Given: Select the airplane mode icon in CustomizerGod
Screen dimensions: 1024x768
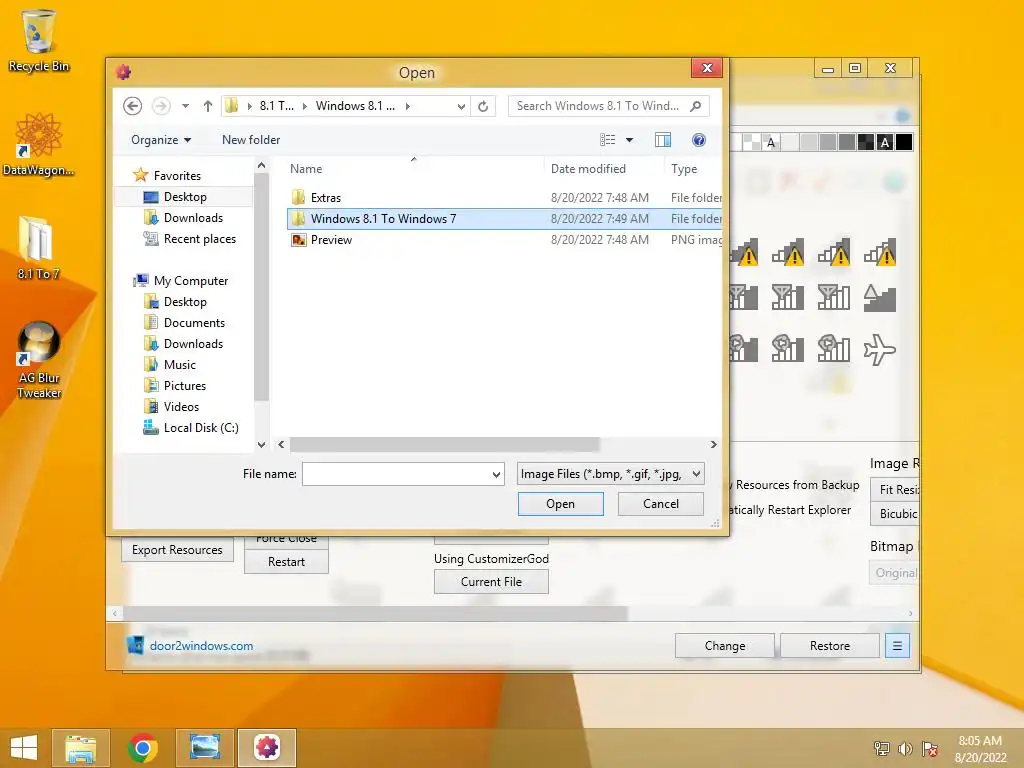Looking at the screenshot, I should point(880,349).
